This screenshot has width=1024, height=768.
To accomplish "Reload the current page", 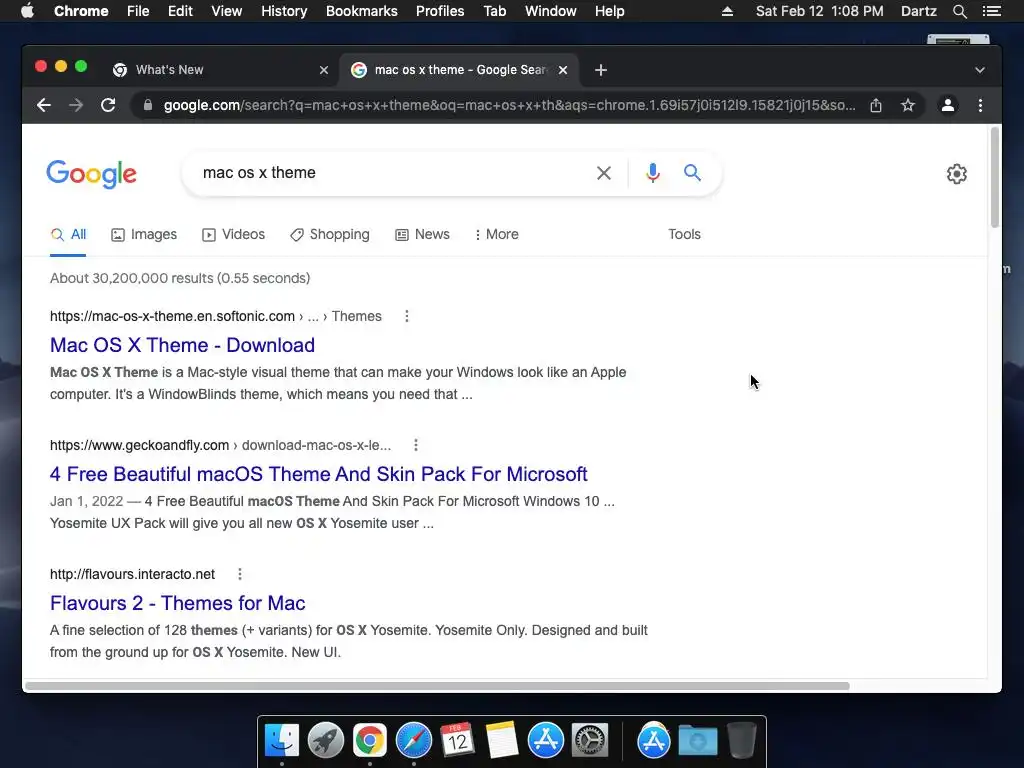I will click(108, 105).
